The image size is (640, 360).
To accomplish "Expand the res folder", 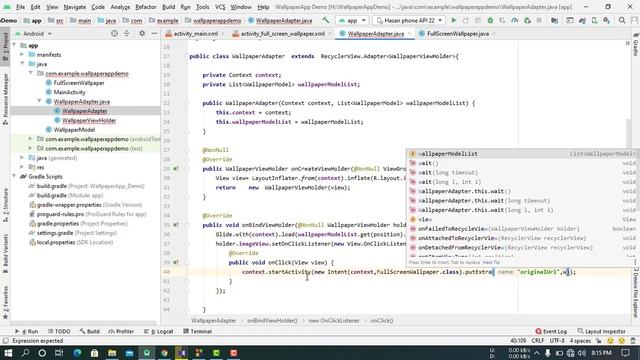I will tap(22, 167).
